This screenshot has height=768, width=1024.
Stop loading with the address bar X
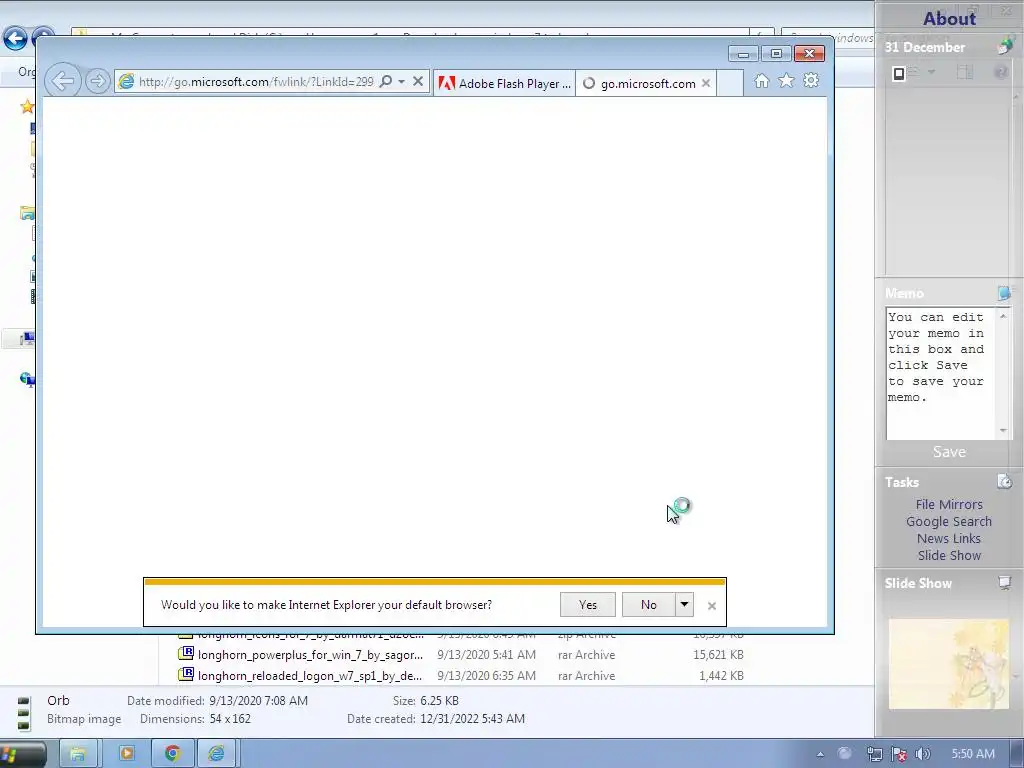coord(418,82)
